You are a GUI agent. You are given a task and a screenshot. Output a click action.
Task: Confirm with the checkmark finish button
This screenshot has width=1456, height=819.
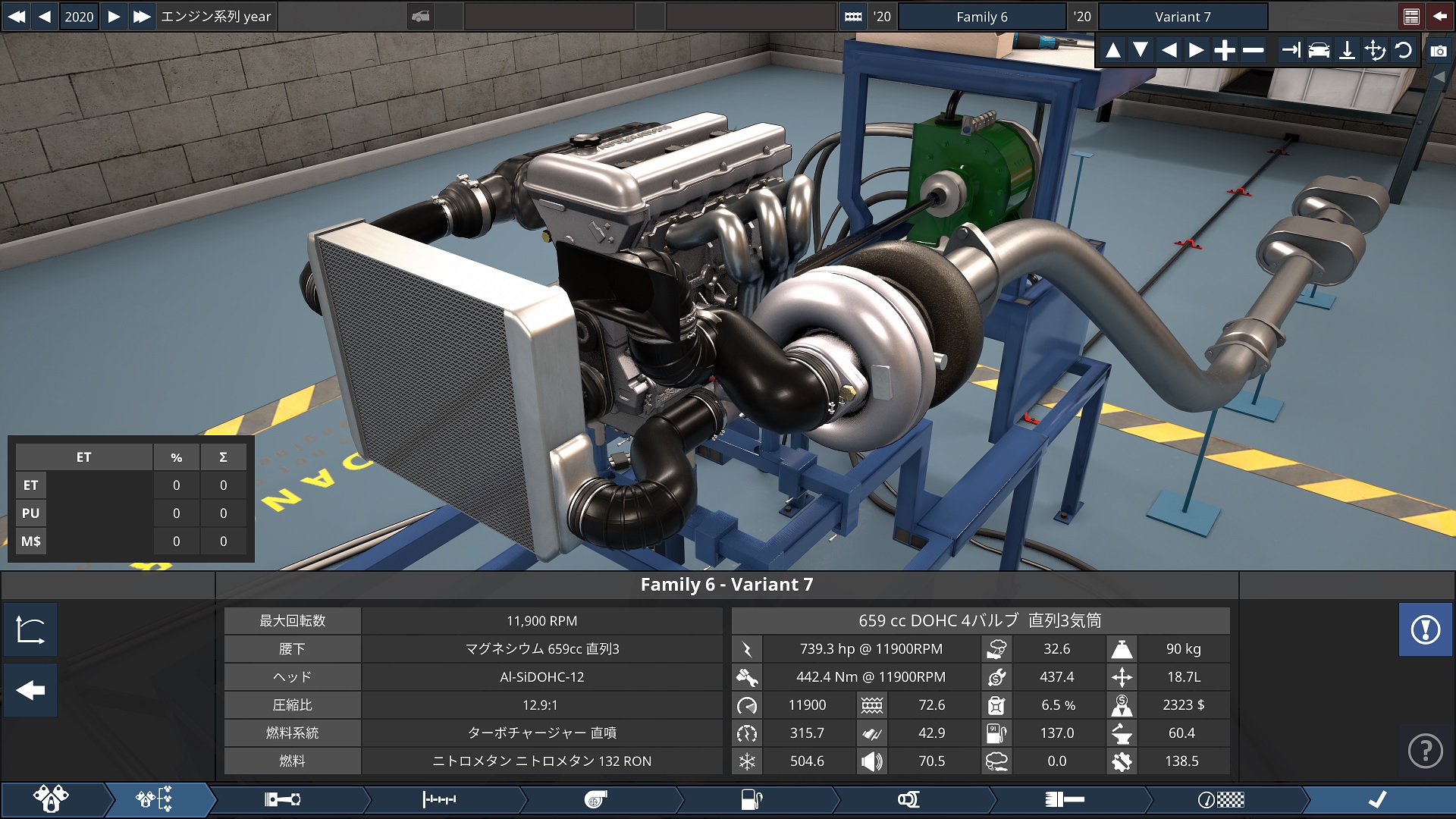point(1377,799)
